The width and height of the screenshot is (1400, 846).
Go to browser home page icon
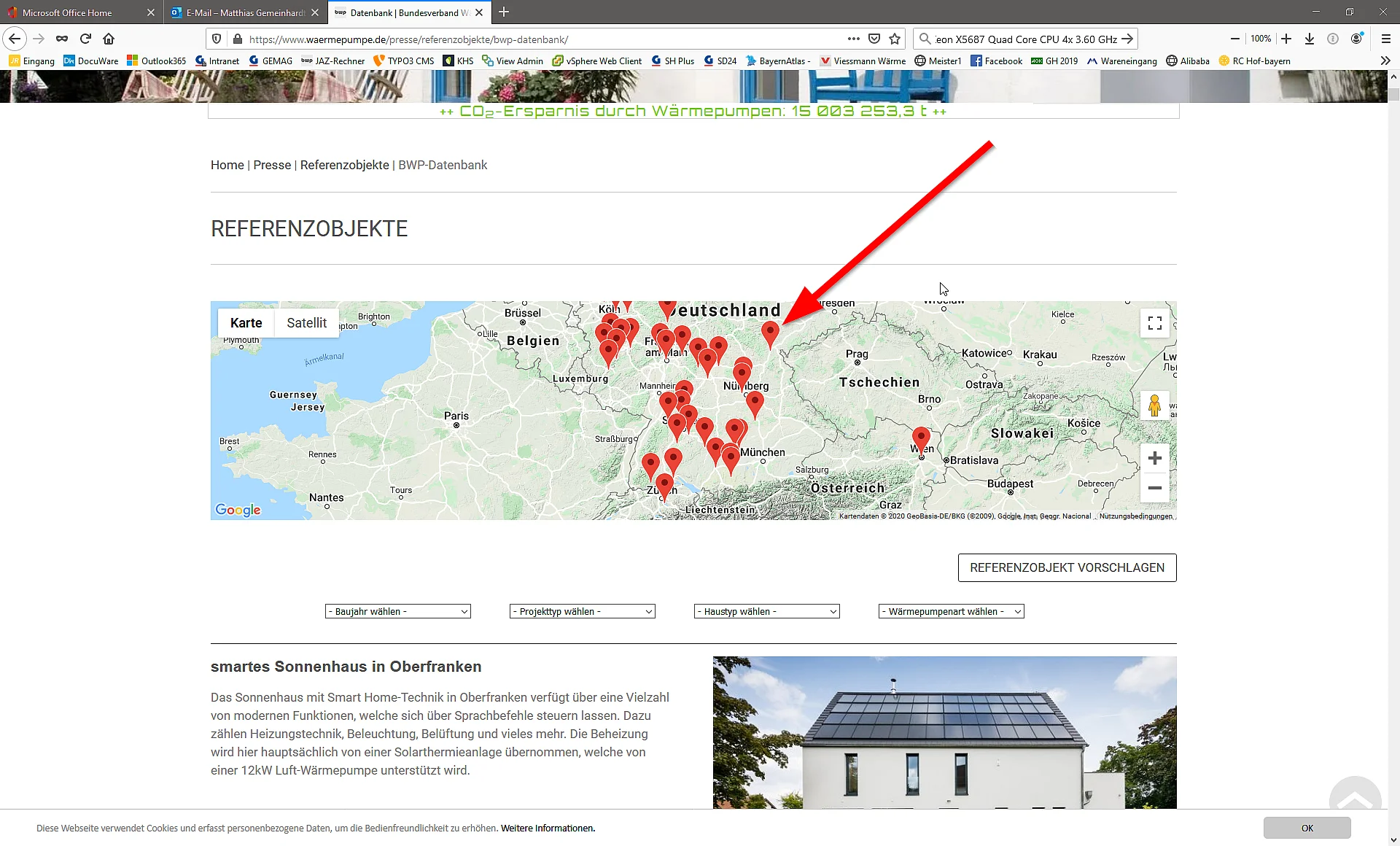point(109,39)
